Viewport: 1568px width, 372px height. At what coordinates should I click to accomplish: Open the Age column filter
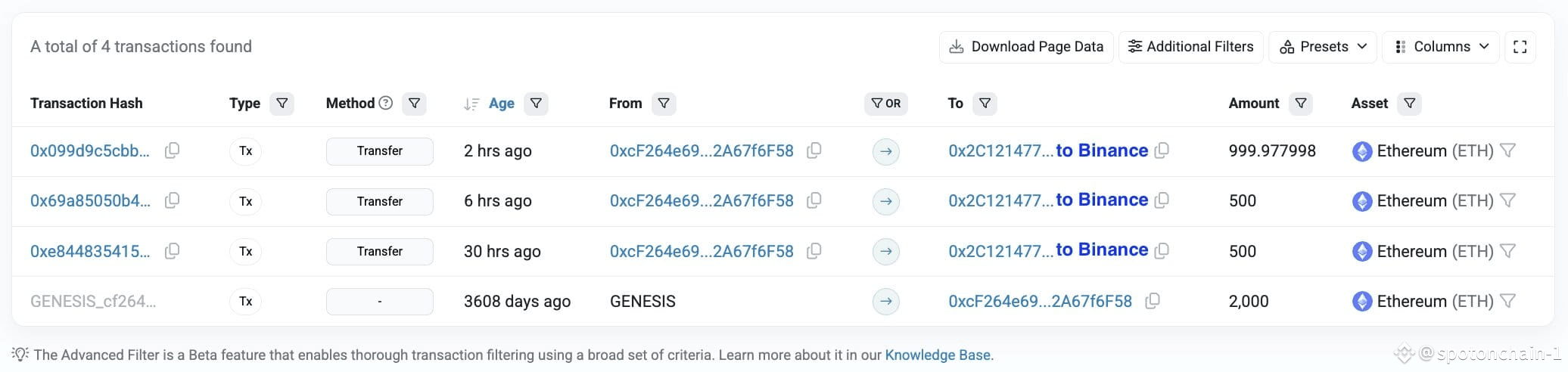pyautogui.click(x=536, y=104)
